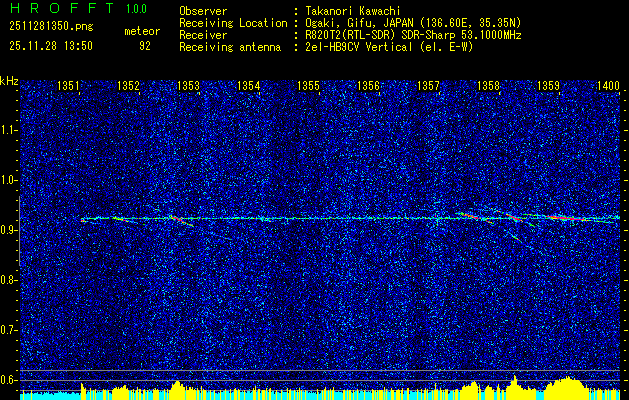Screen dimensions: 629x400
Task: Click the Ogaki, Gifu, JAPAN location text
Action: 413,23
